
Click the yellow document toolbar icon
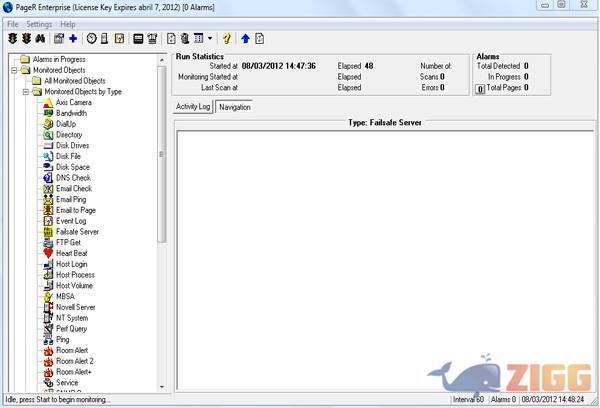coord(119,39)
